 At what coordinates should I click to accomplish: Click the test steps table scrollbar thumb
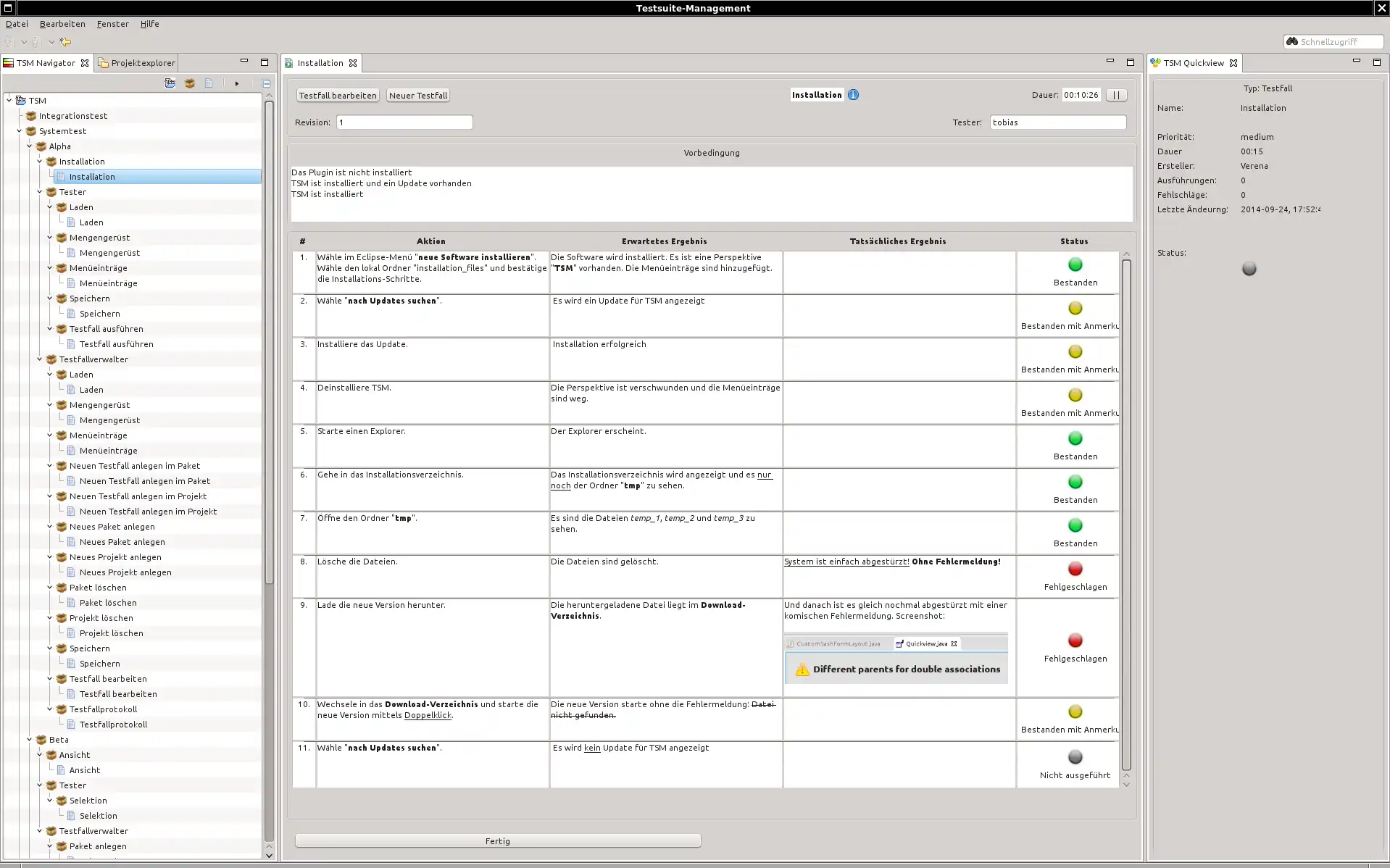pos(1126,515)
